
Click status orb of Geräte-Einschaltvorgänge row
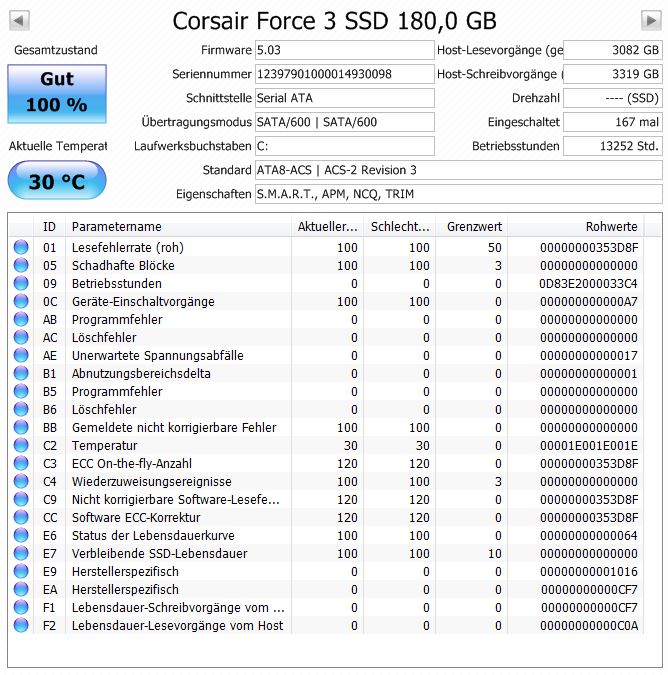point(21,301)
